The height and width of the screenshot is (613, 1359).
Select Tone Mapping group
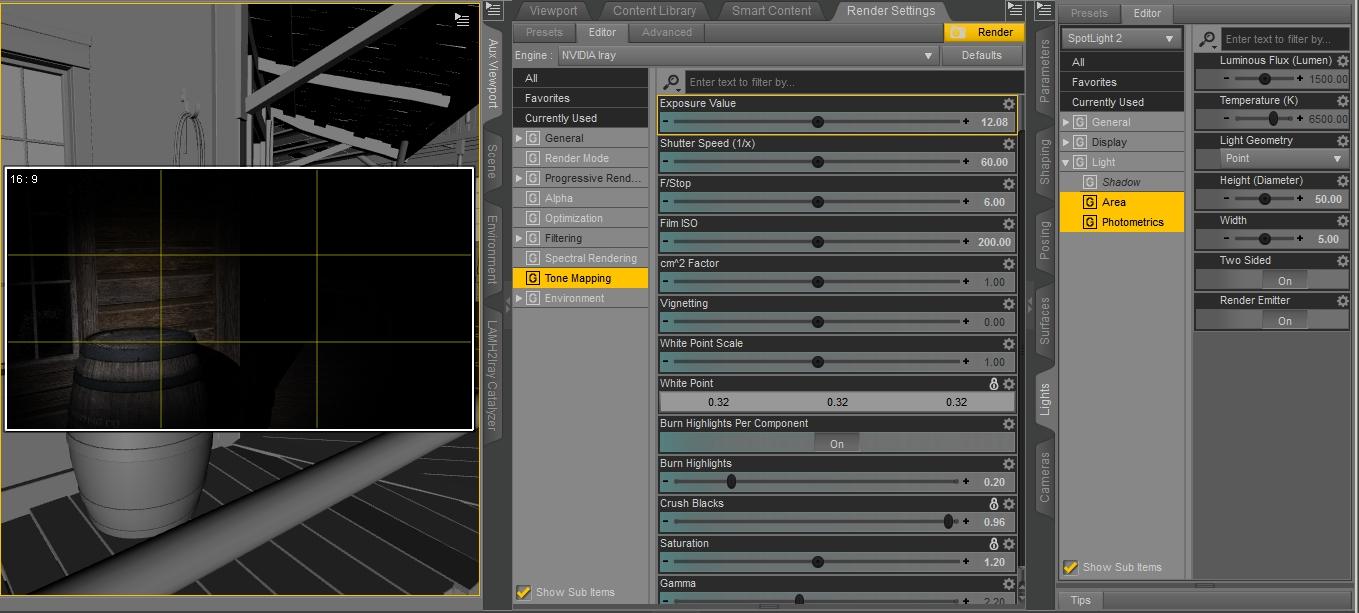[581, 278]
